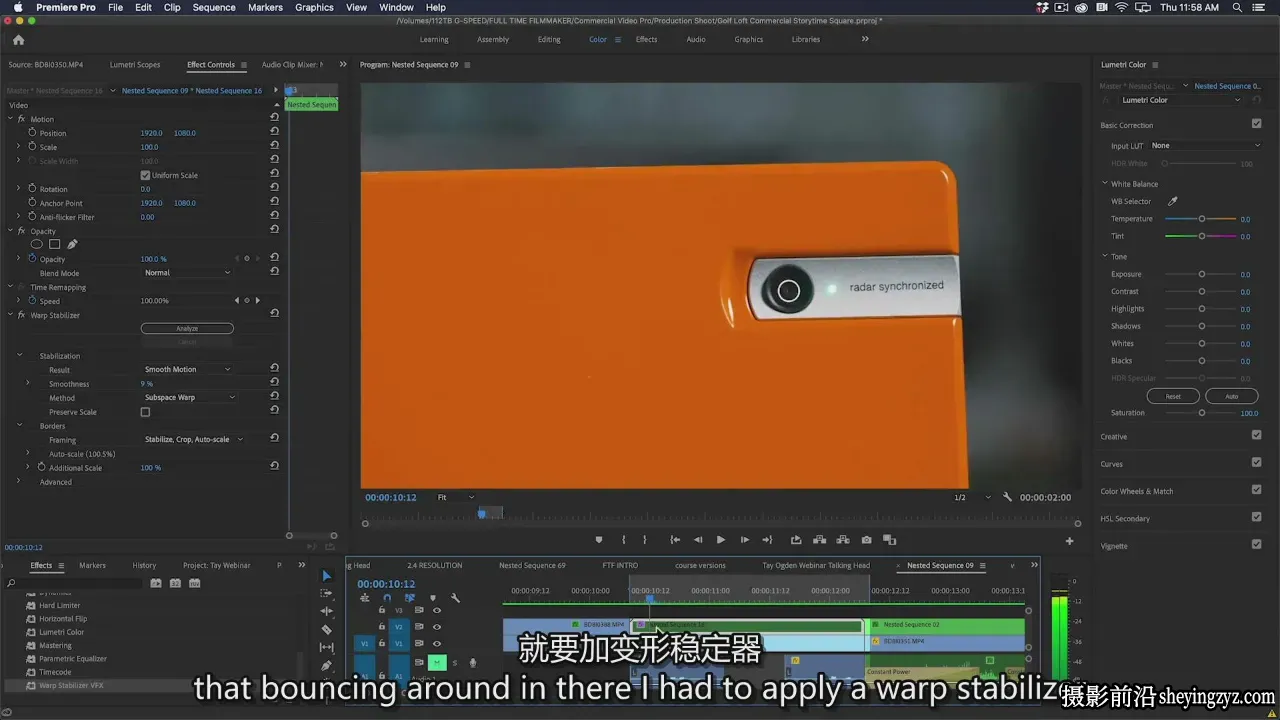Open timeline display settings wrench
1280x720 pixels.
coord(455,598)
